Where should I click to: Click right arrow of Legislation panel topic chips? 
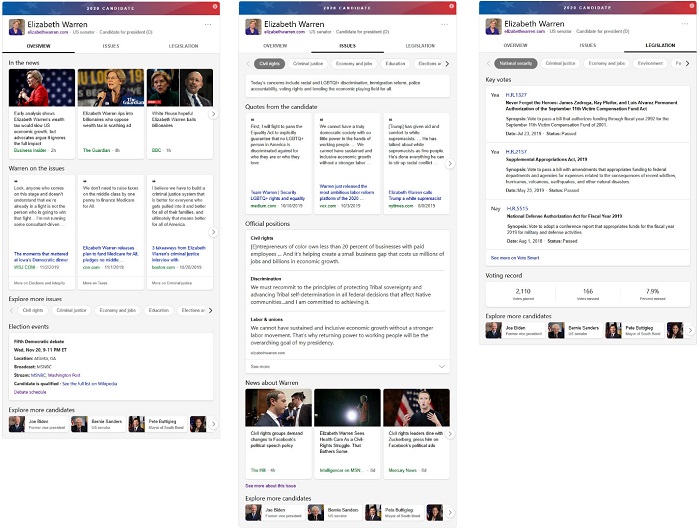tap(688, 63)
